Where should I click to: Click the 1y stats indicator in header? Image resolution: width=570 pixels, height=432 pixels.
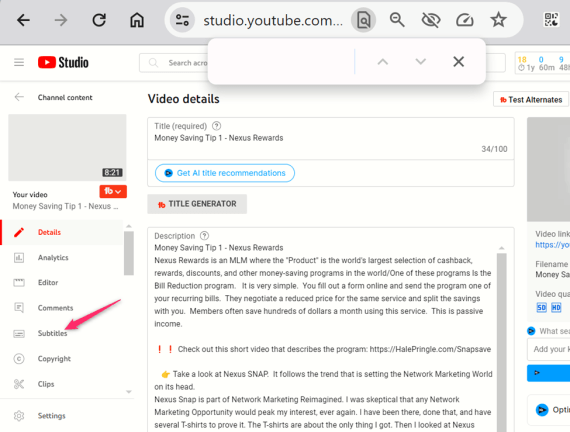pos(526,67)
